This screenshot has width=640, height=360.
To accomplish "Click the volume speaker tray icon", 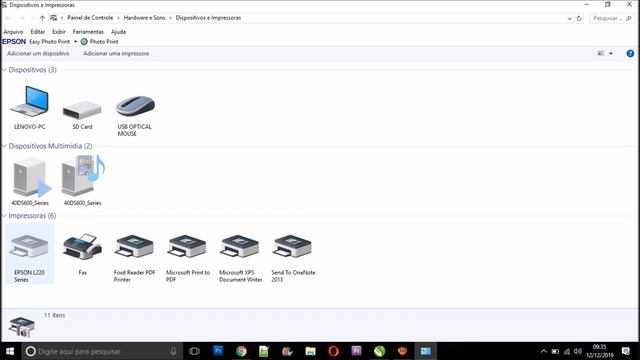I will 578,351.
